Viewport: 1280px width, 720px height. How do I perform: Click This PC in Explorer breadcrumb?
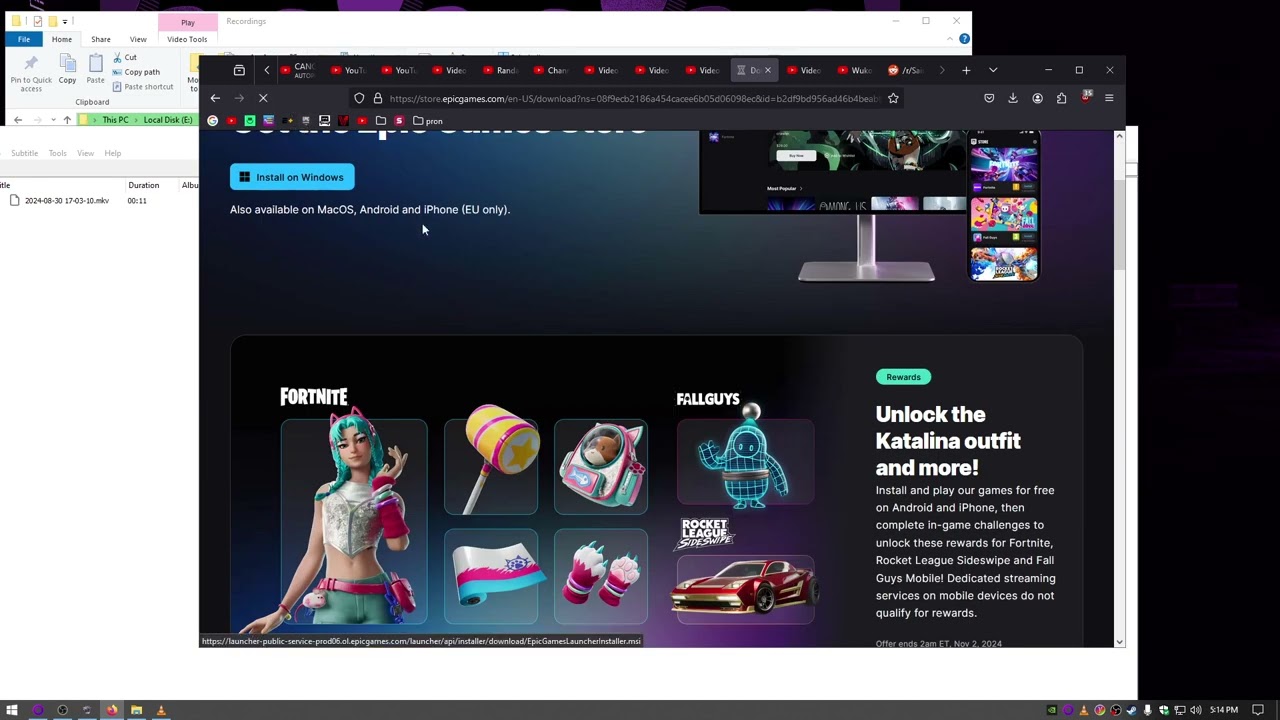(x=115, y=120)
